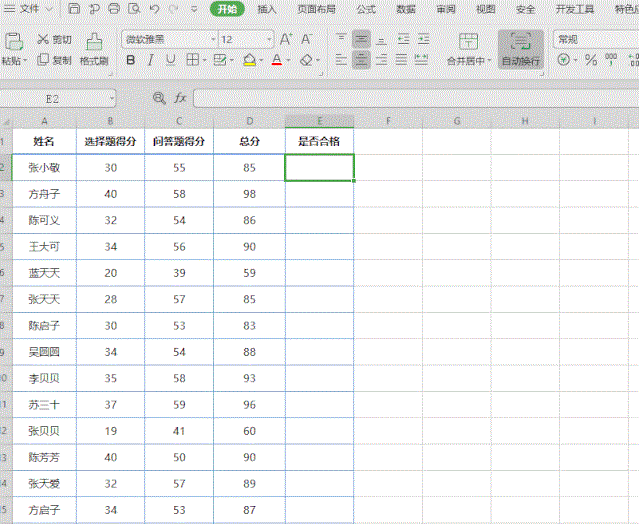Toggle Bold formatting
Screen dimensions: 639x524
pos(130,60)
